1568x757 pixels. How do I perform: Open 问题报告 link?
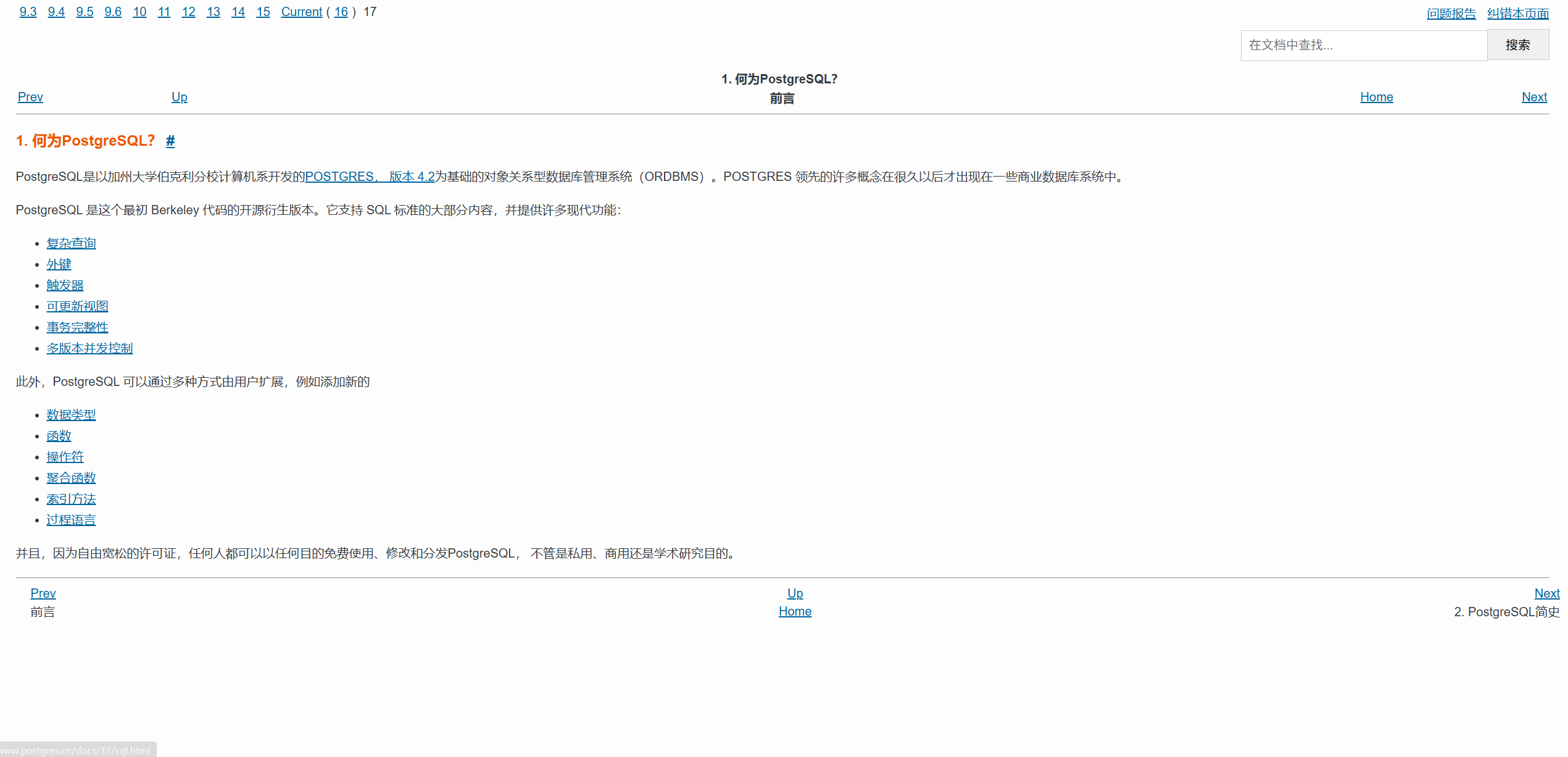click(x=1451, y=14)
